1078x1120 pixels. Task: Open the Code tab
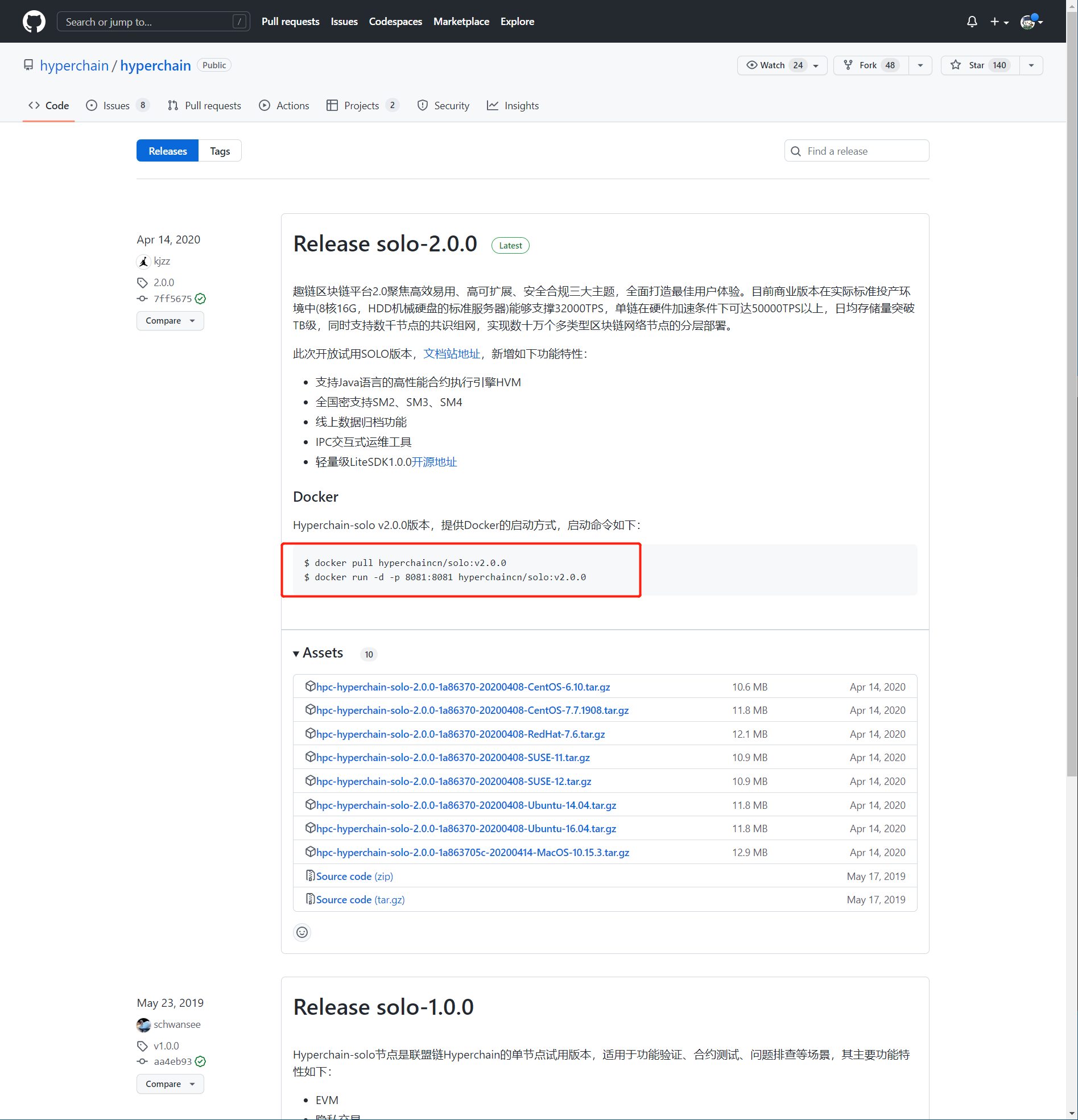48,106
